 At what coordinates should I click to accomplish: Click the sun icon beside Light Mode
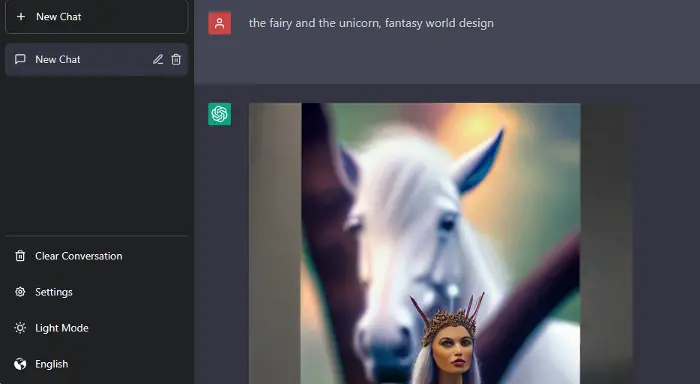point(20,328)
